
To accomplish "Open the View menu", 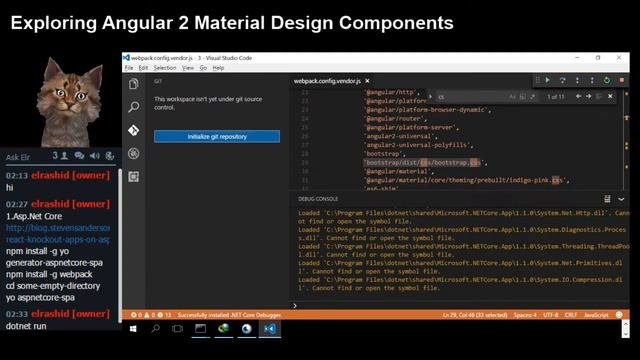I will (188, 68).
